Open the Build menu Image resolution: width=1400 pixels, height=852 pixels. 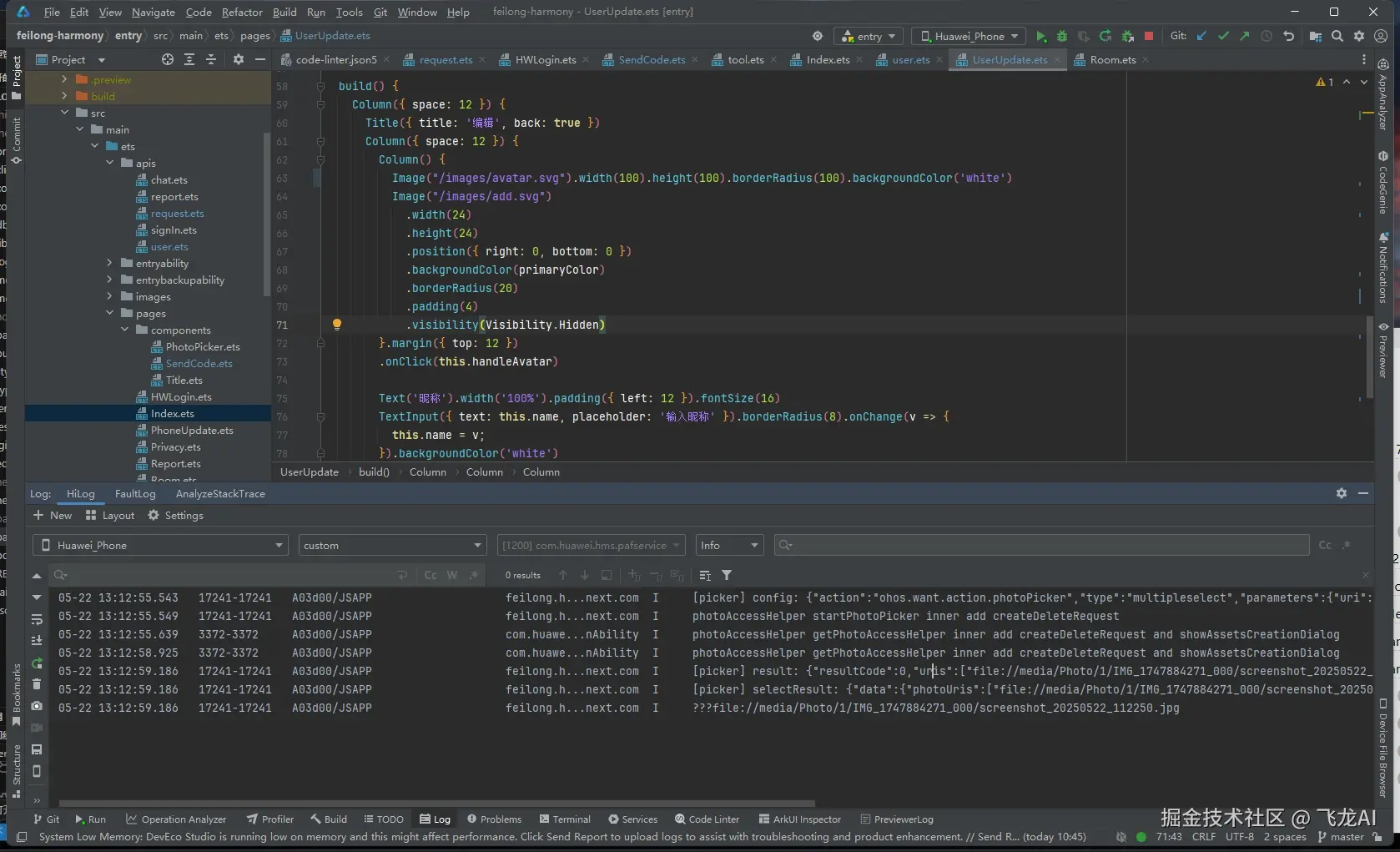click(285, 12)
